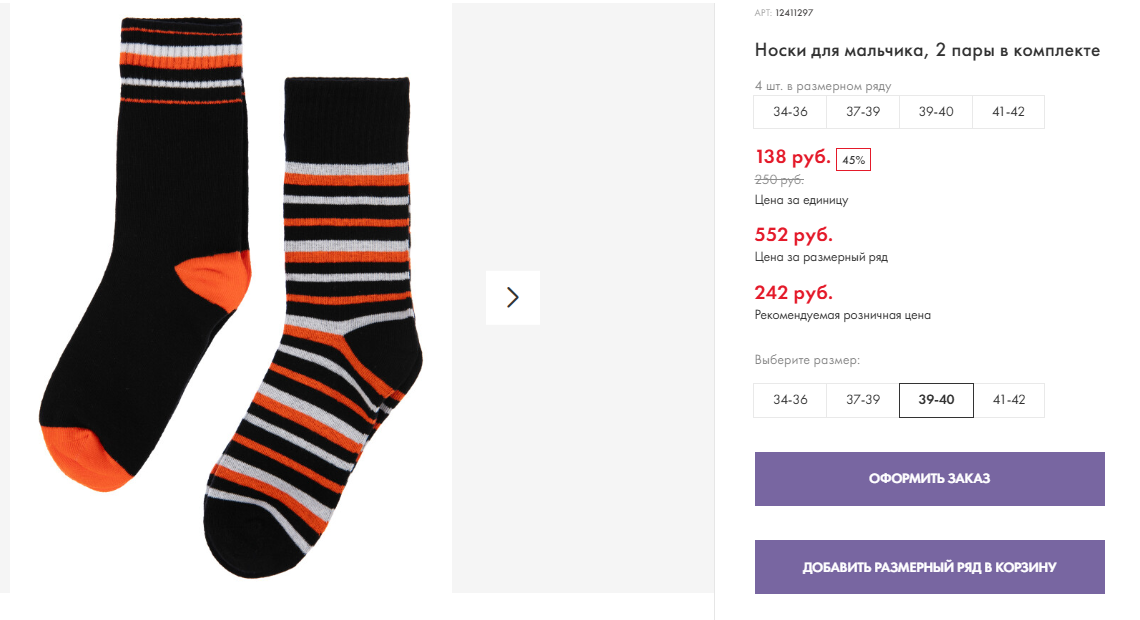Click the 552 руб. size row price

[x=793, y=236]
